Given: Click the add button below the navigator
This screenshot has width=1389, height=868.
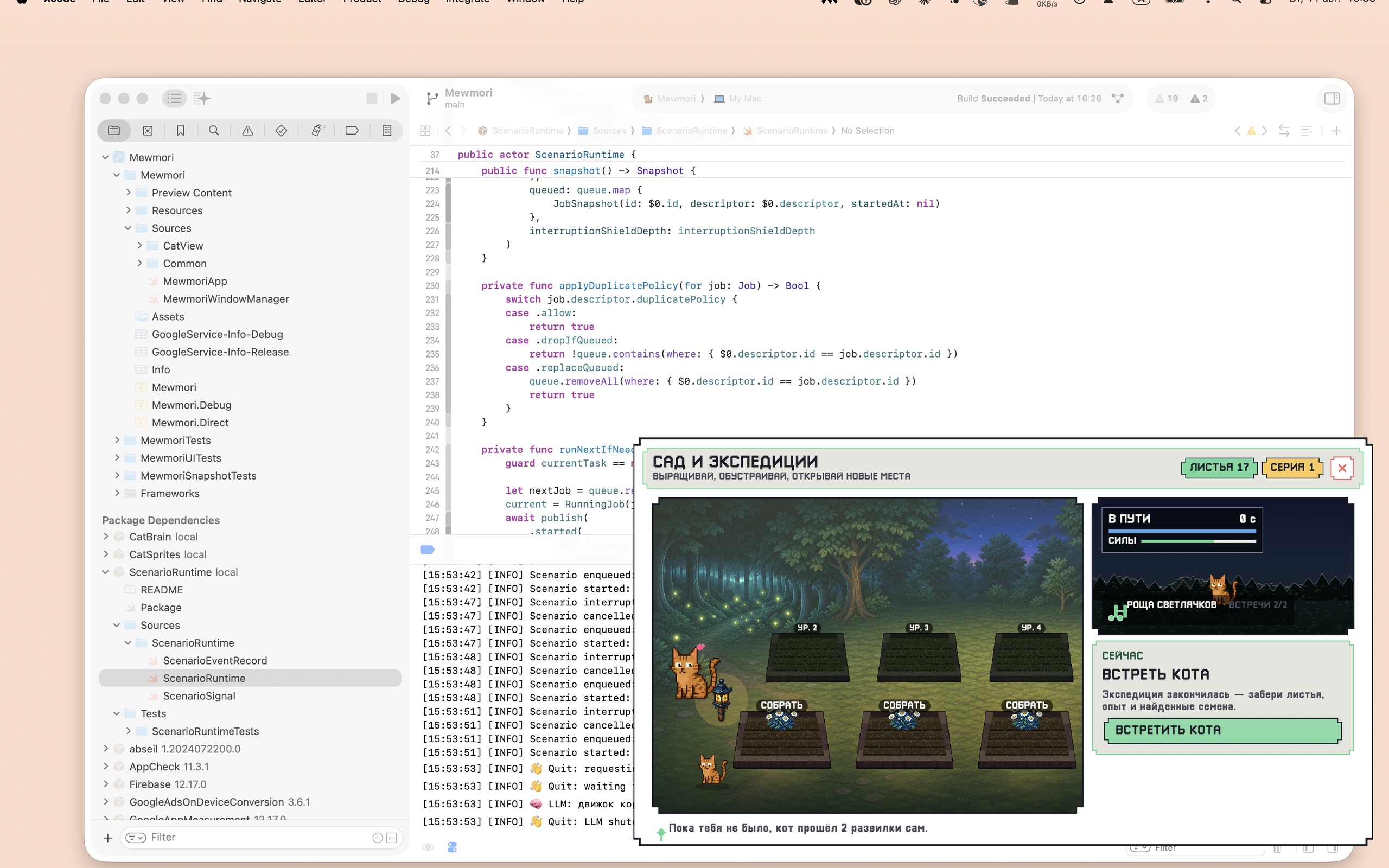Looking at the screenshot, I should (x=108, y=838).
